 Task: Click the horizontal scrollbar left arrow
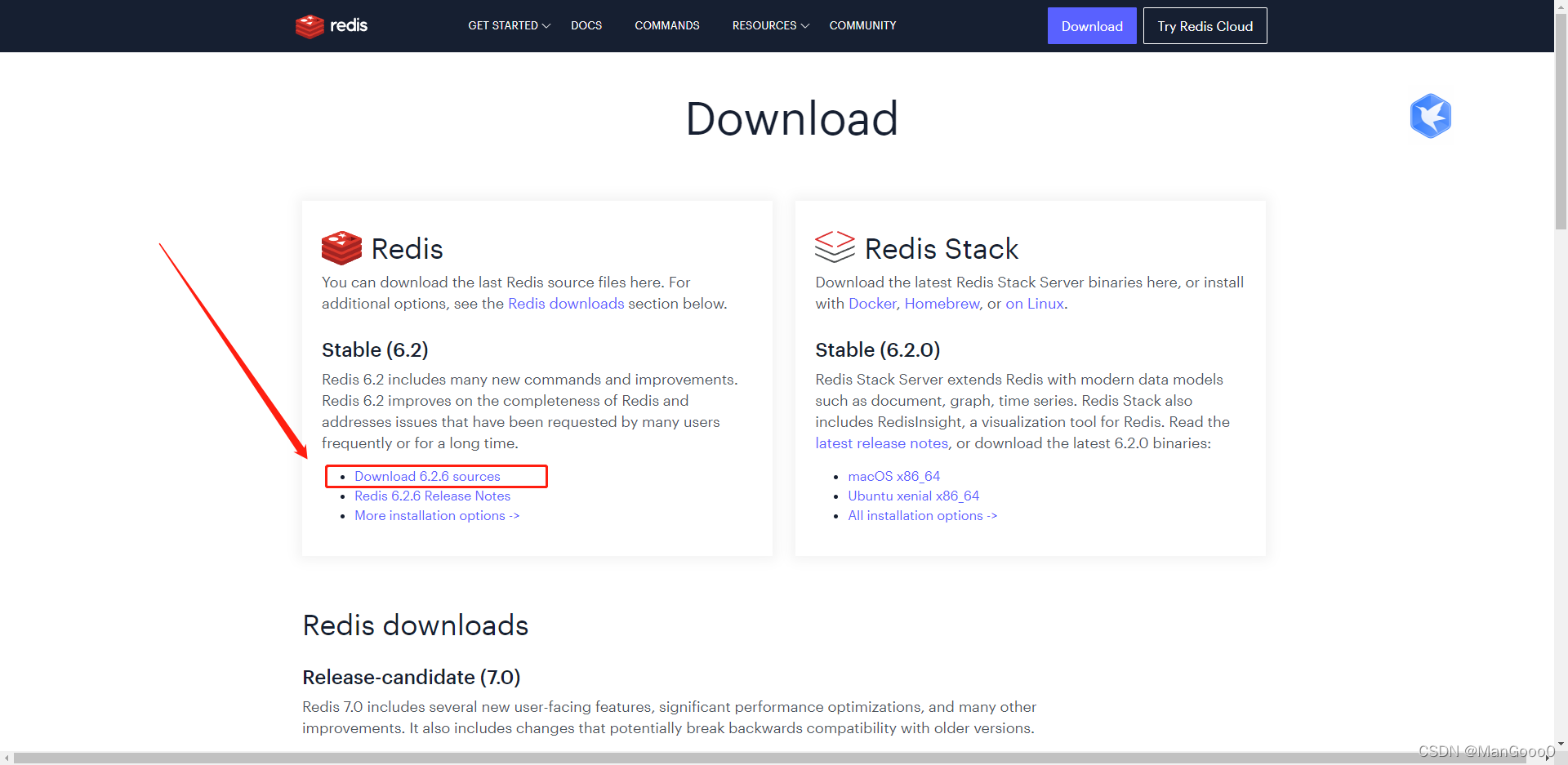[7, 758]
